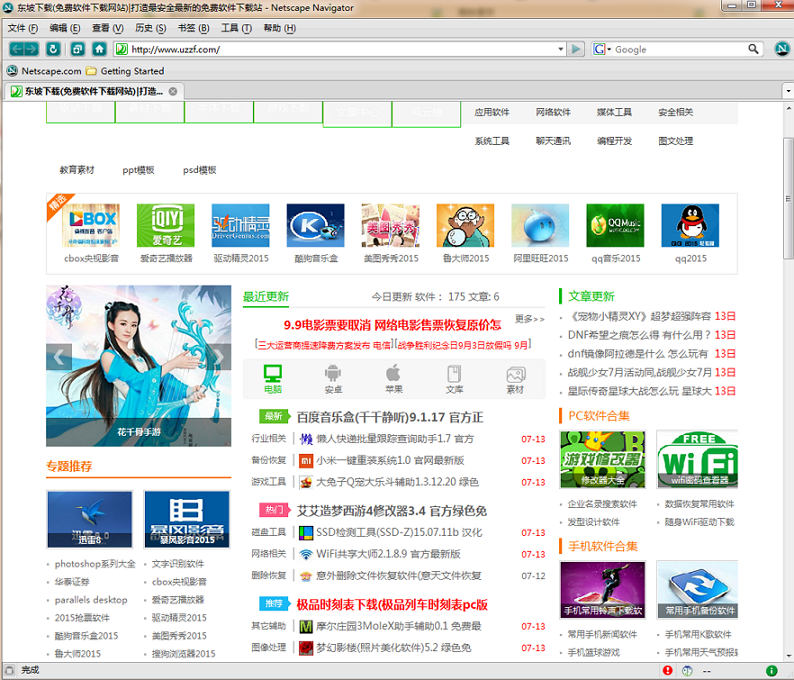The image size is (794, 680).
Task: Open the 鲁大师2015 icon
Action: click(465, 226)
